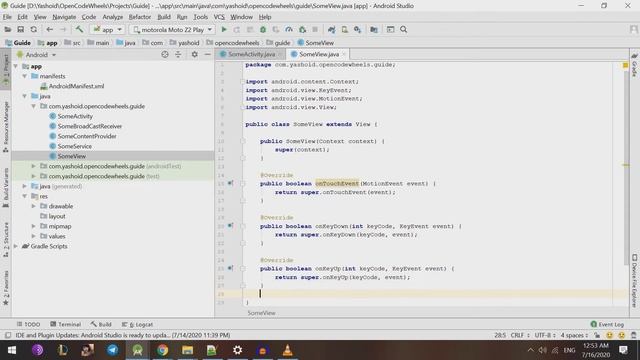
Task: Click the Debug app bug icon
Action: click(263, 29)
